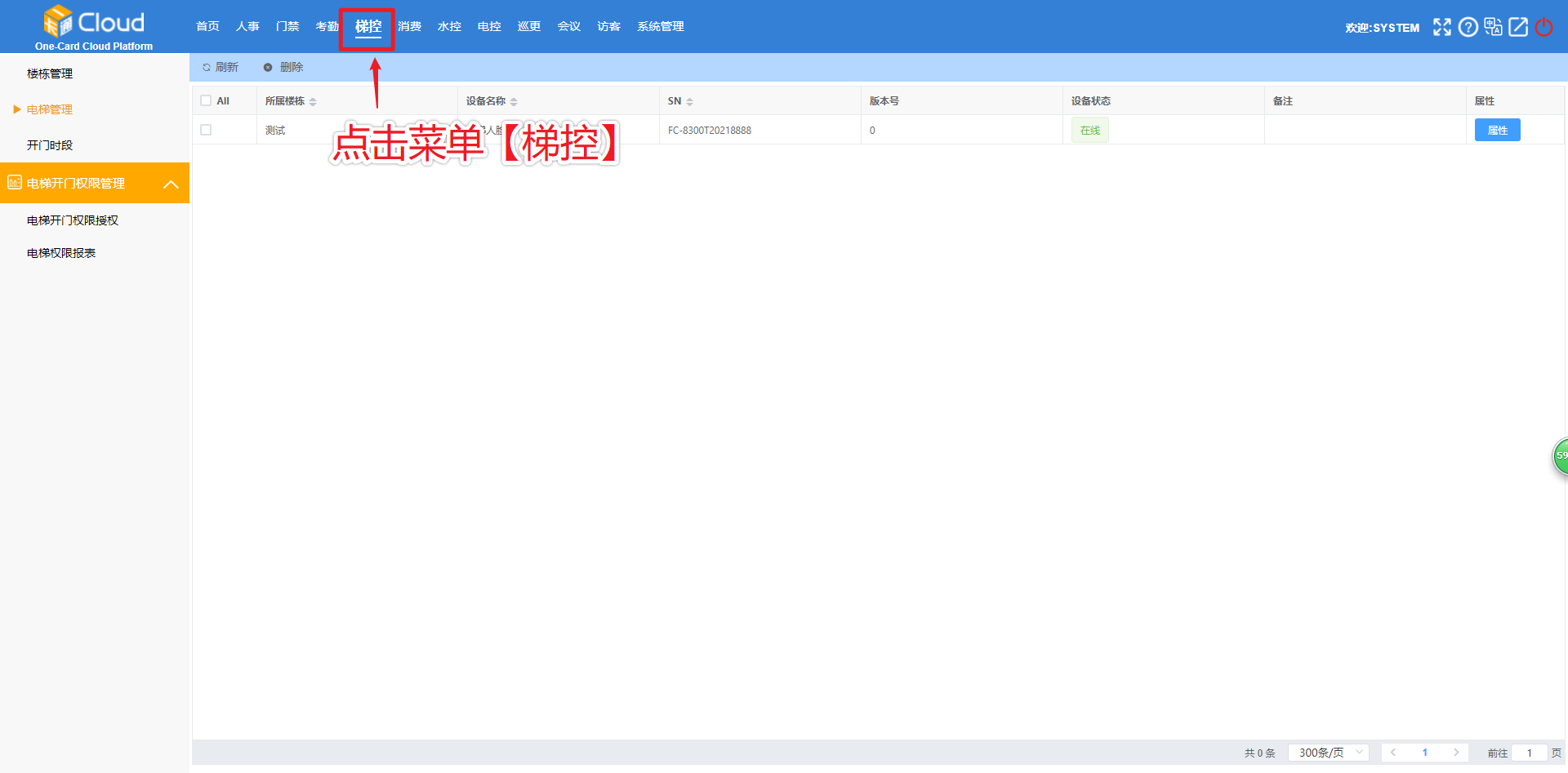Click the 刷新 refresh toolbar icon
The height and width of the screenshot is (773, 1568).
point(207,68)
